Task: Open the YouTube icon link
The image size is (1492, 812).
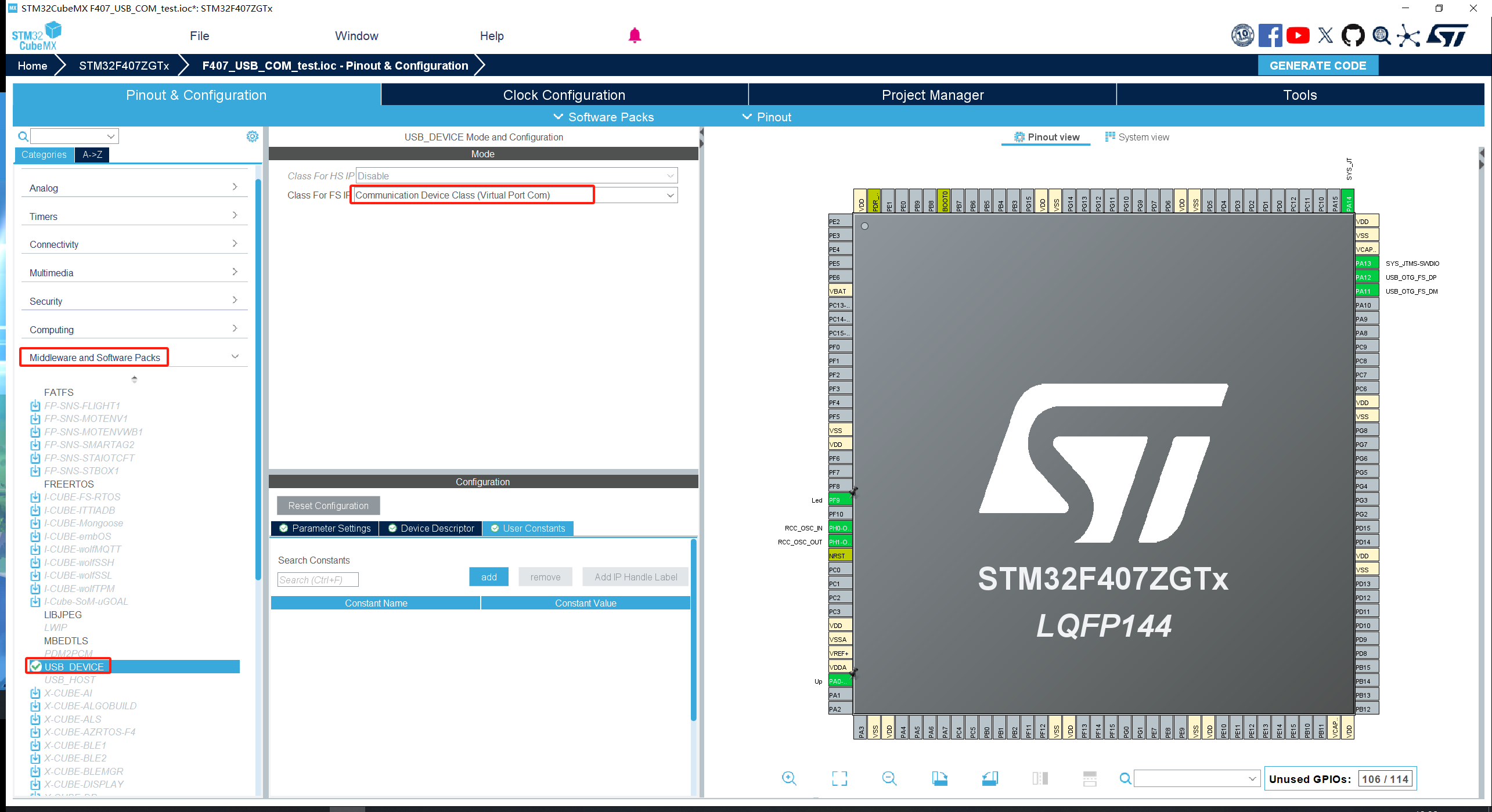Action: click(1298, 36)
